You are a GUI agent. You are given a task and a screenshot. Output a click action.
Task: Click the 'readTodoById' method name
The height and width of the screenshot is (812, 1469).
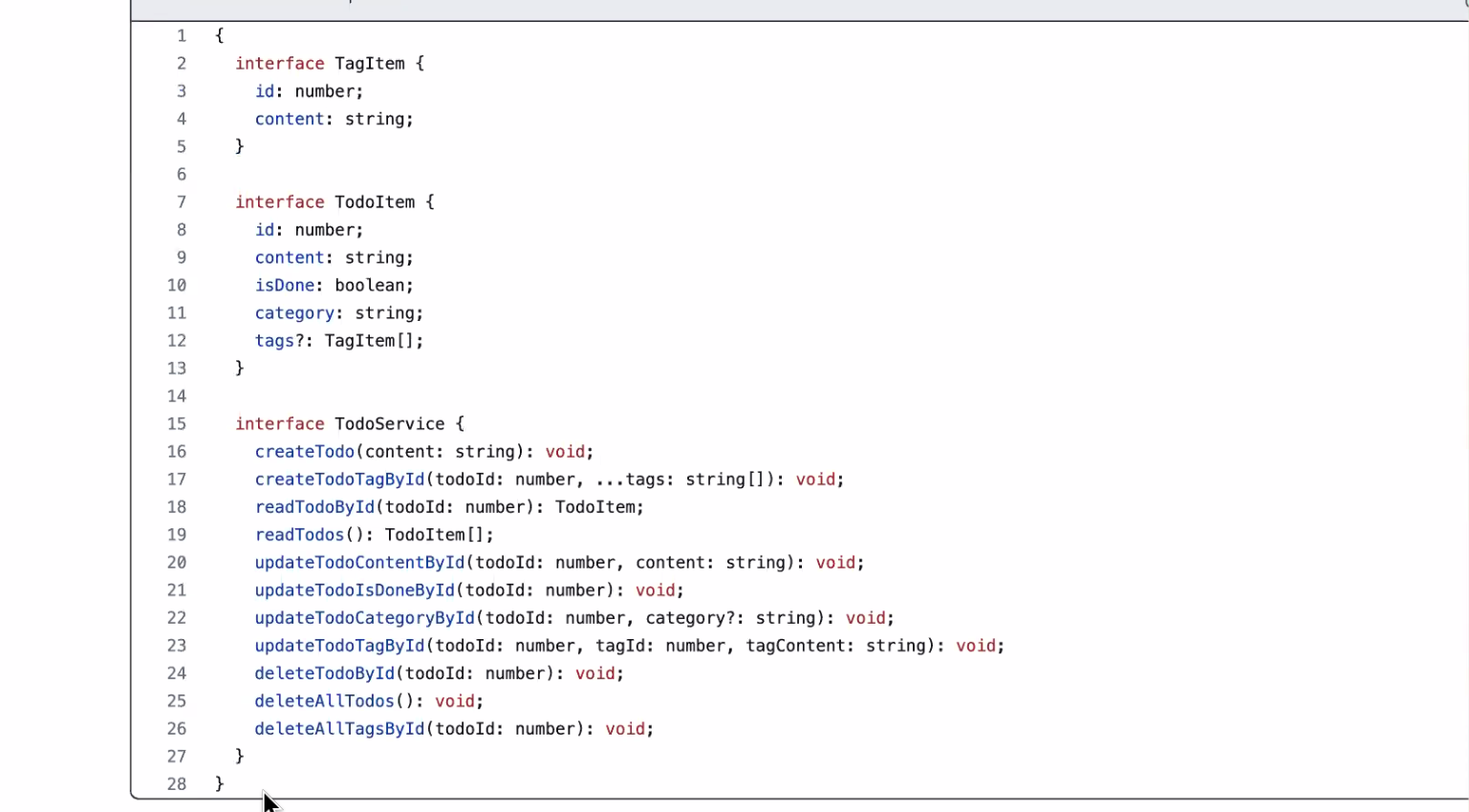(x=314, y=507)
